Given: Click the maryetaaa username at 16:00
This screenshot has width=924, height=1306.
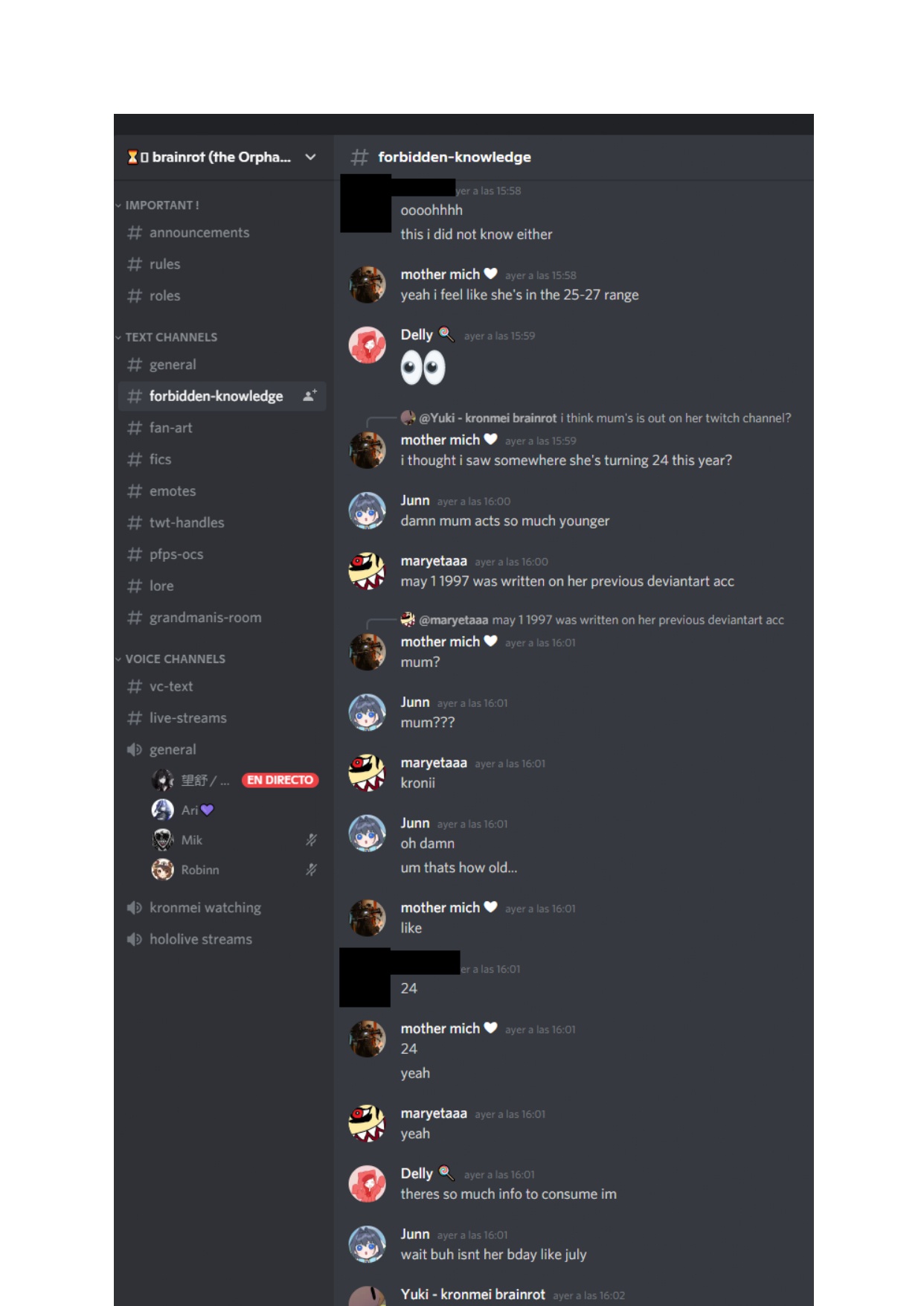Looking at the screenshot, I should pyautogui.click(x=434, y=561).
